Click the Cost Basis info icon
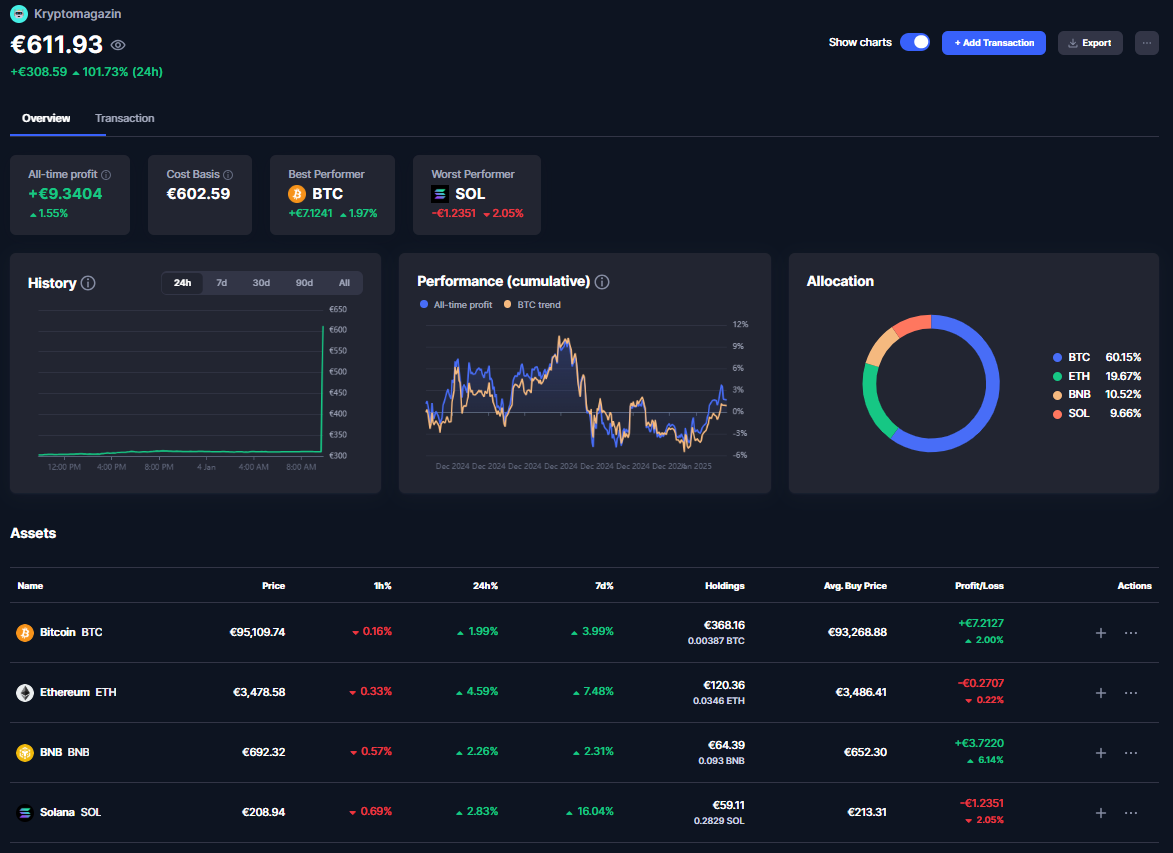Screen dimensions: 1173x853 coord(228,175)
